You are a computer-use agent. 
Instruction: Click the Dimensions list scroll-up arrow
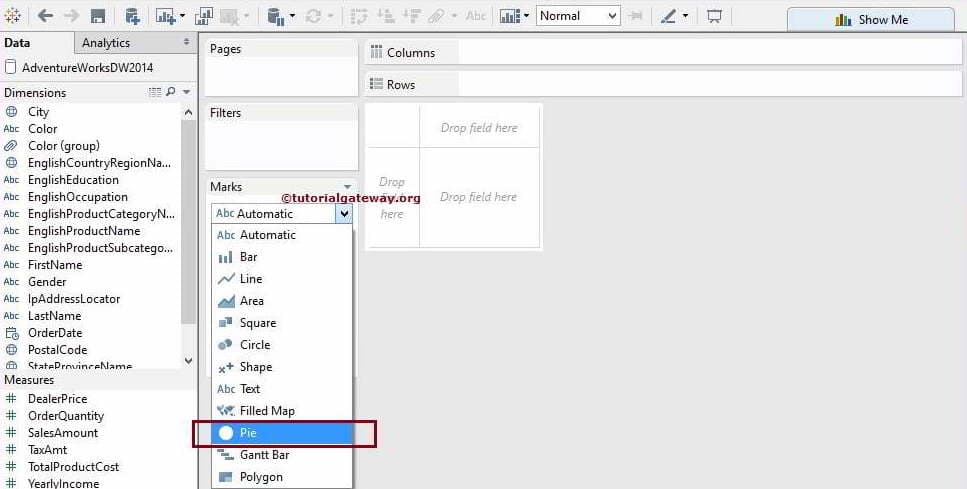[x=189, y=112]
